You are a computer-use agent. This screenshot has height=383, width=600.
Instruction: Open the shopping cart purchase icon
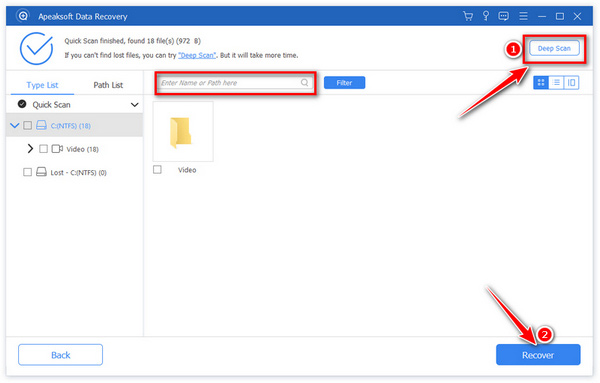coord(468,16)
